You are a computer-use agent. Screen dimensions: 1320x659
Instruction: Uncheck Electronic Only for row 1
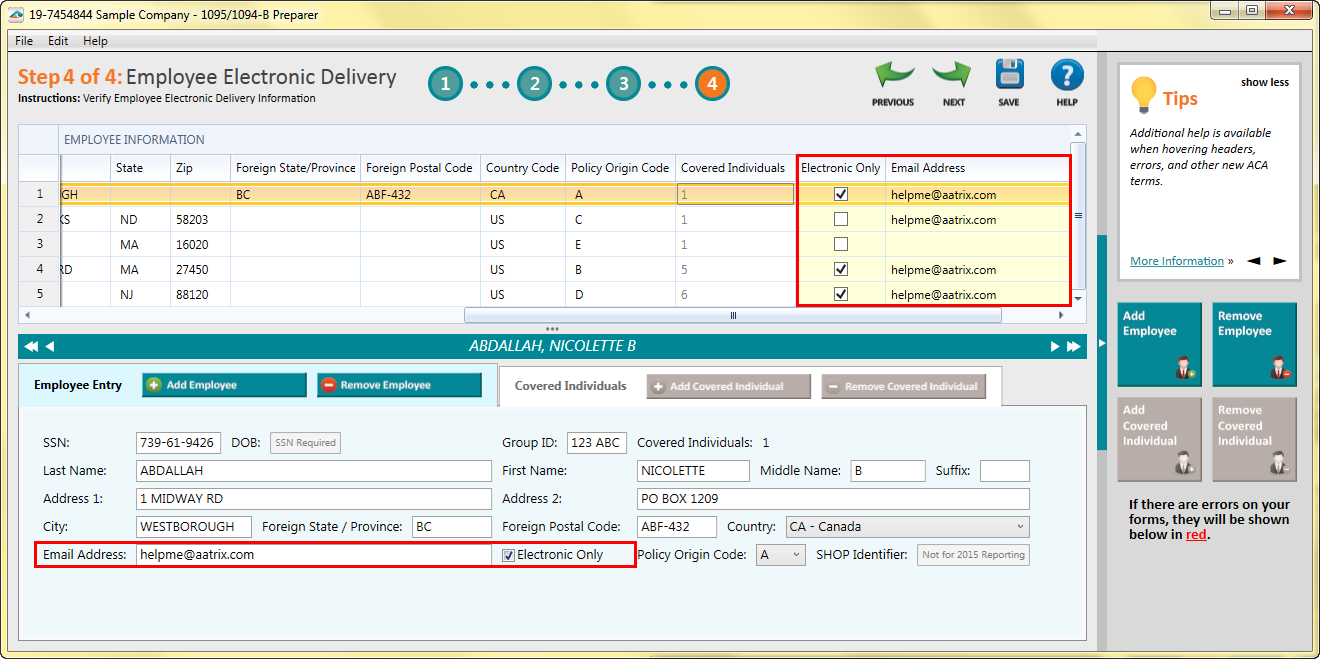841,195
